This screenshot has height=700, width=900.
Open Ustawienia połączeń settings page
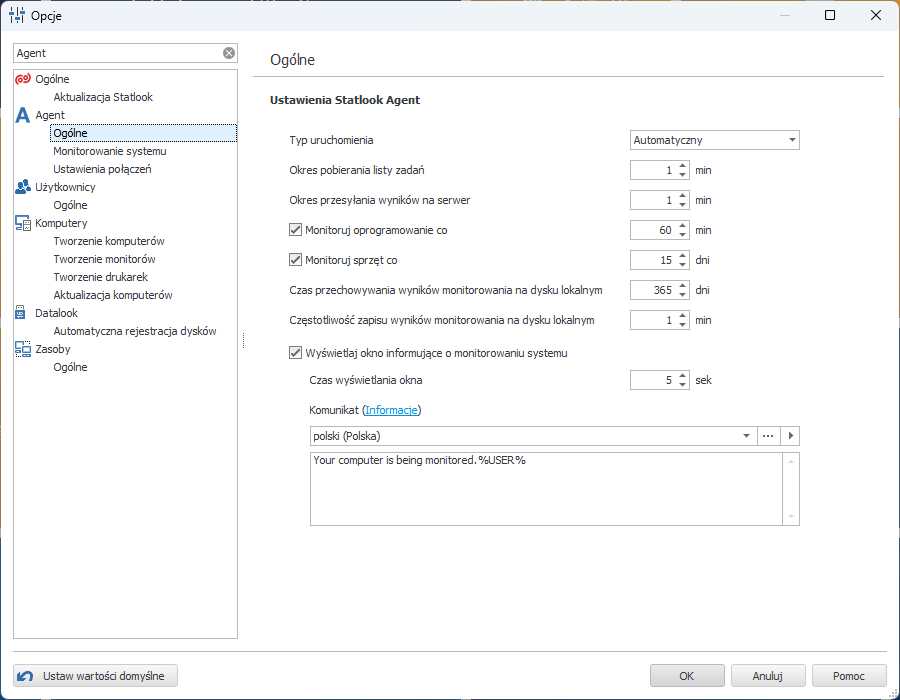pos(102,169)
